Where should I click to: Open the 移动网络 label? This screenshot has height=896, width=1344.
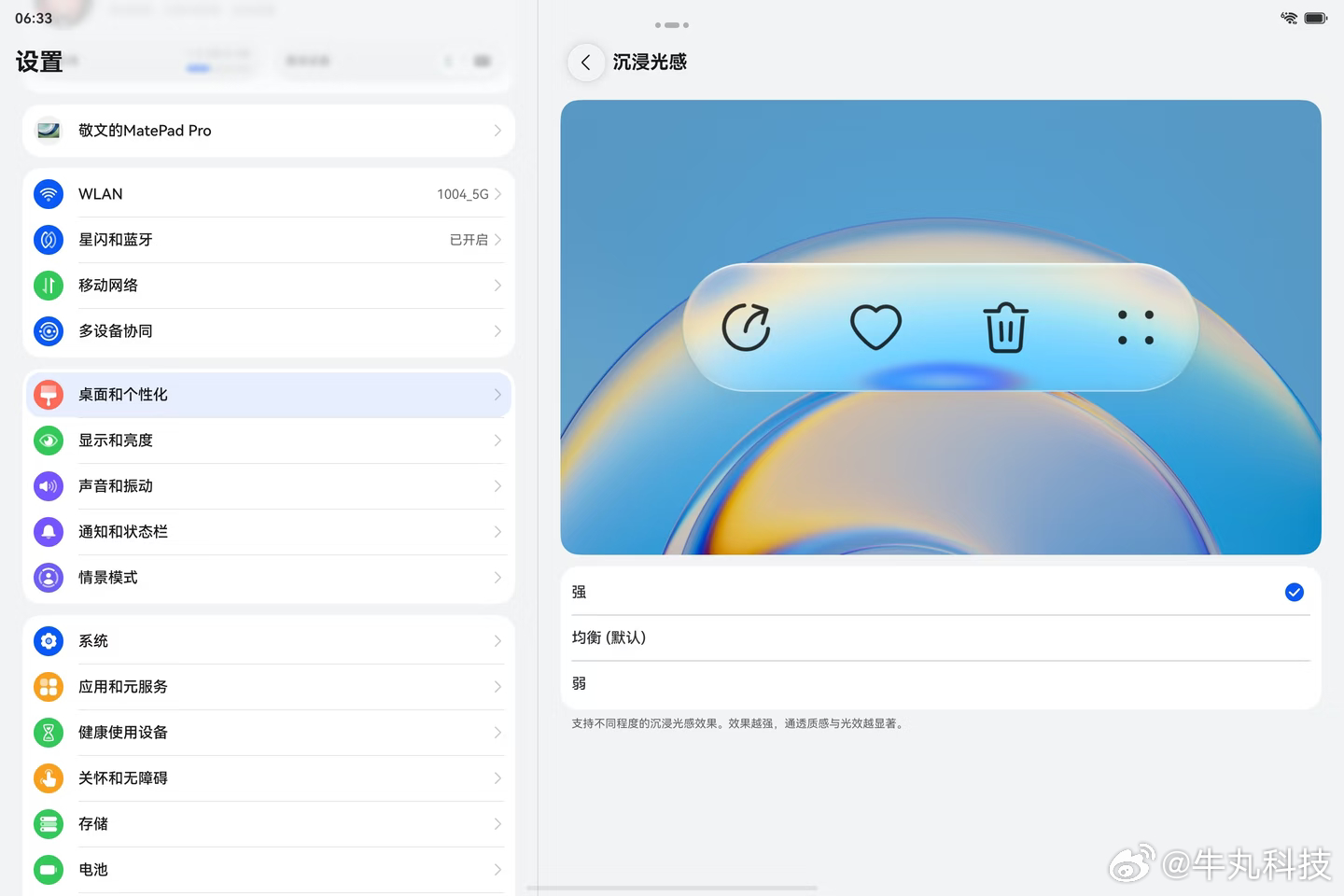pos(108,286)
